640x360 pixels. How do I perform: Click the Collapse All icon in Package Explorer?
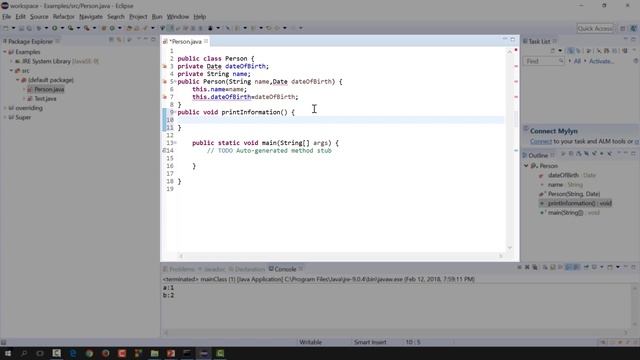(x=111, y=40)
